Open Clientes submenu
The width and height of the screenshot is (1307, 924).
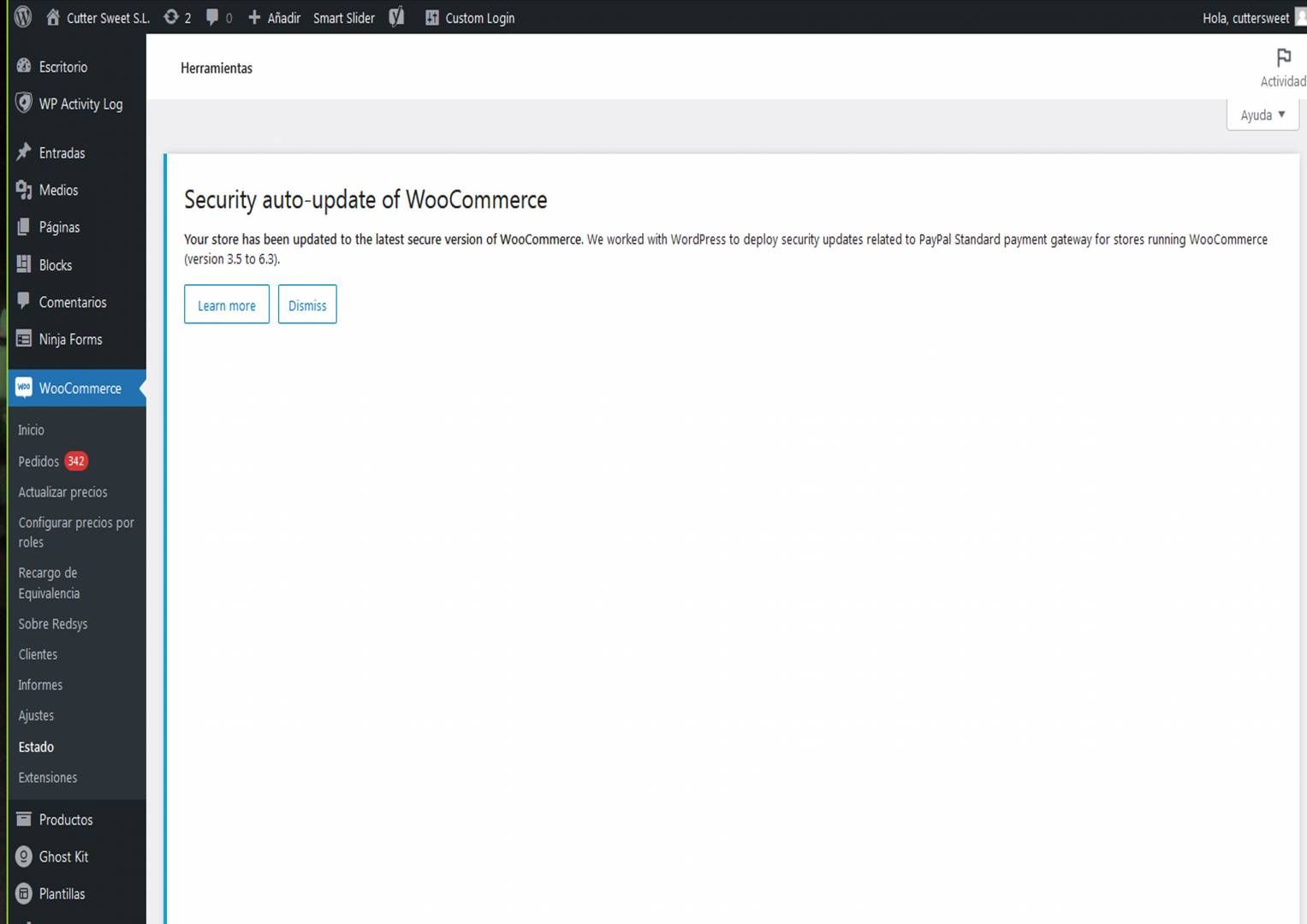38,654
